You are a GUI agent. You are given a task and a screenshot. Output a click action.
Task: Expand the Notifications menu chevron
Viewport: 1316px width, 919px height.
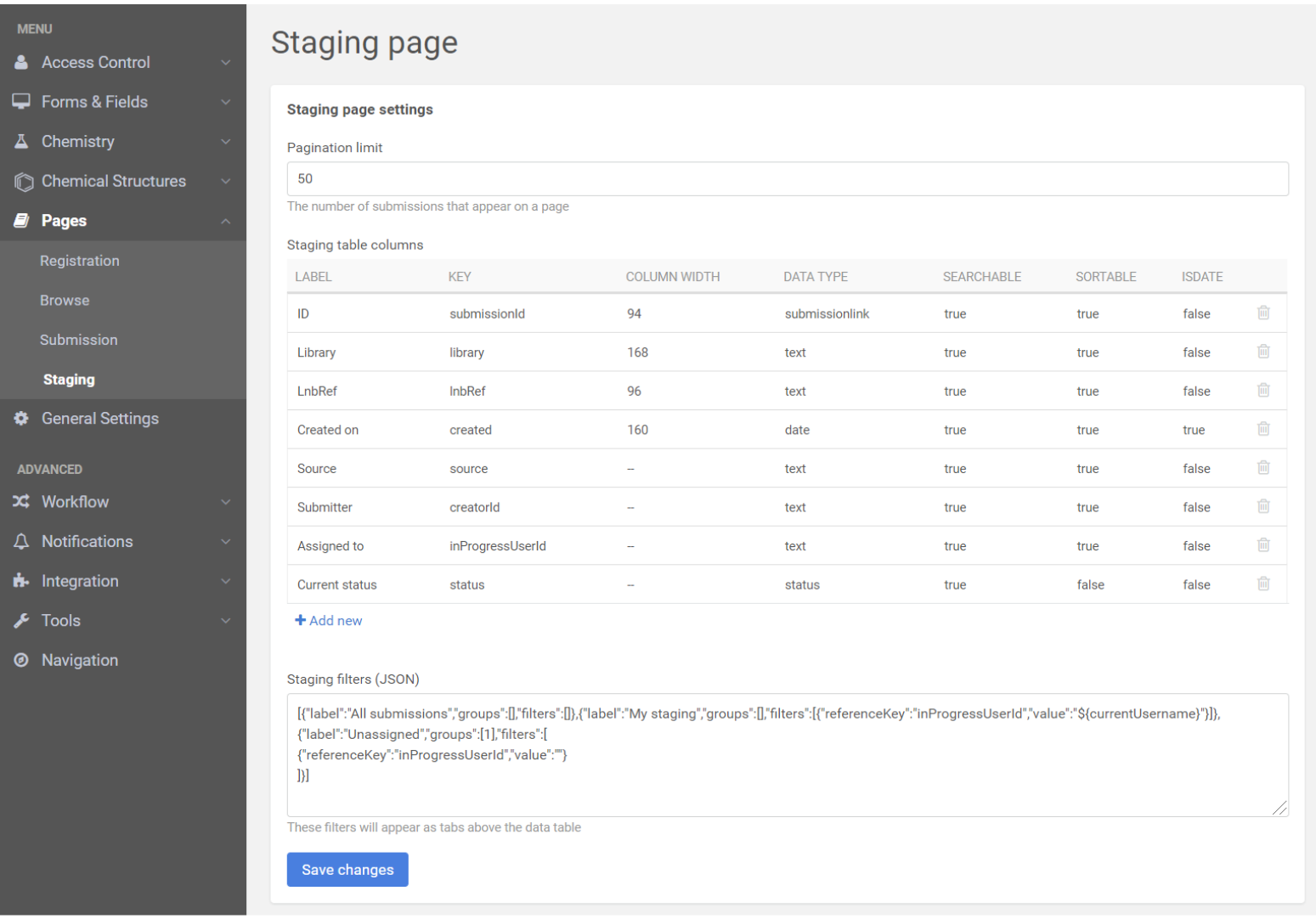(x=225, y=542)
